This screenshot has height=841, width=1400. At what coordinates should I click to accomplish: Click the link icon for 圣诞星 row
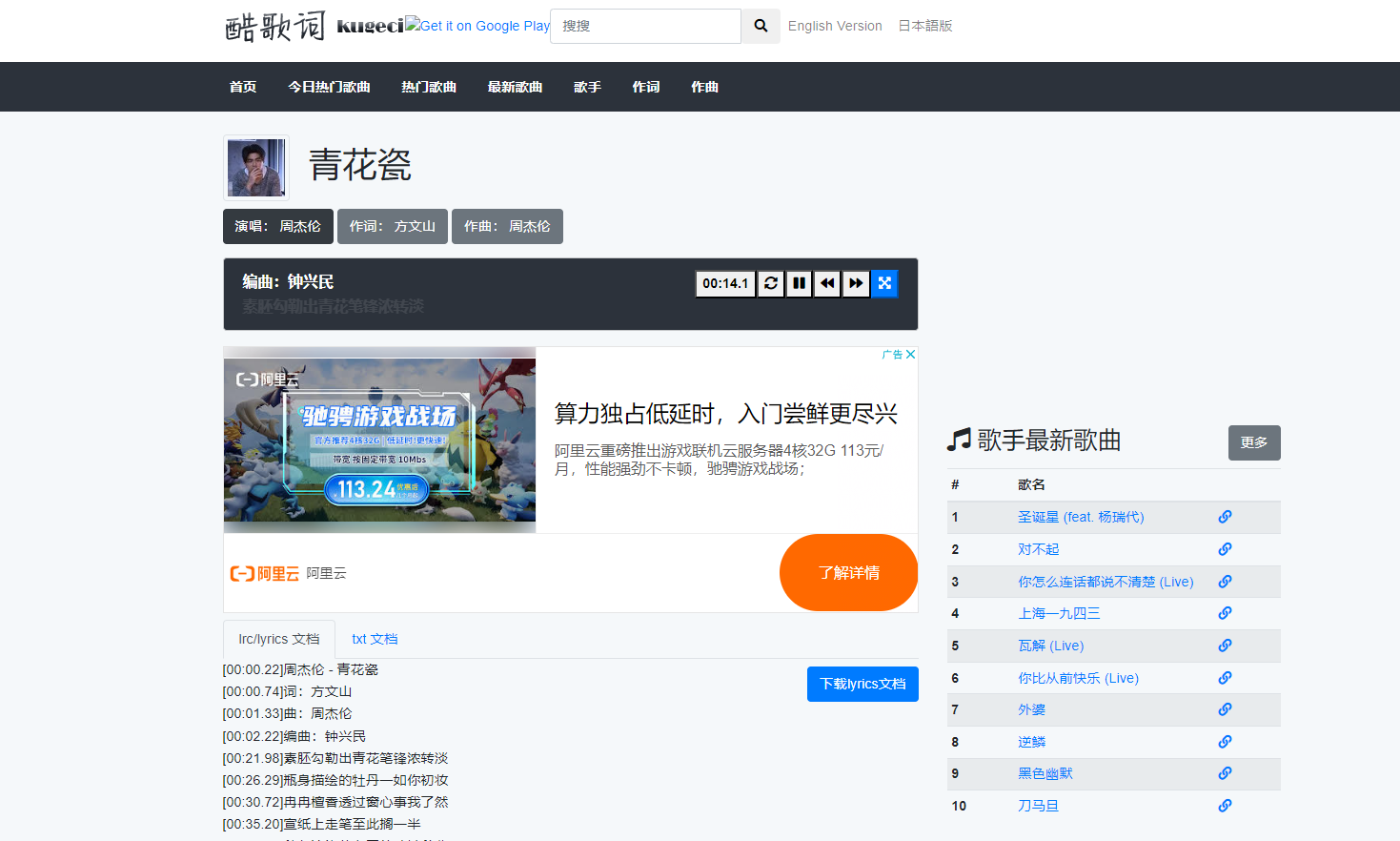point(1225,517)
